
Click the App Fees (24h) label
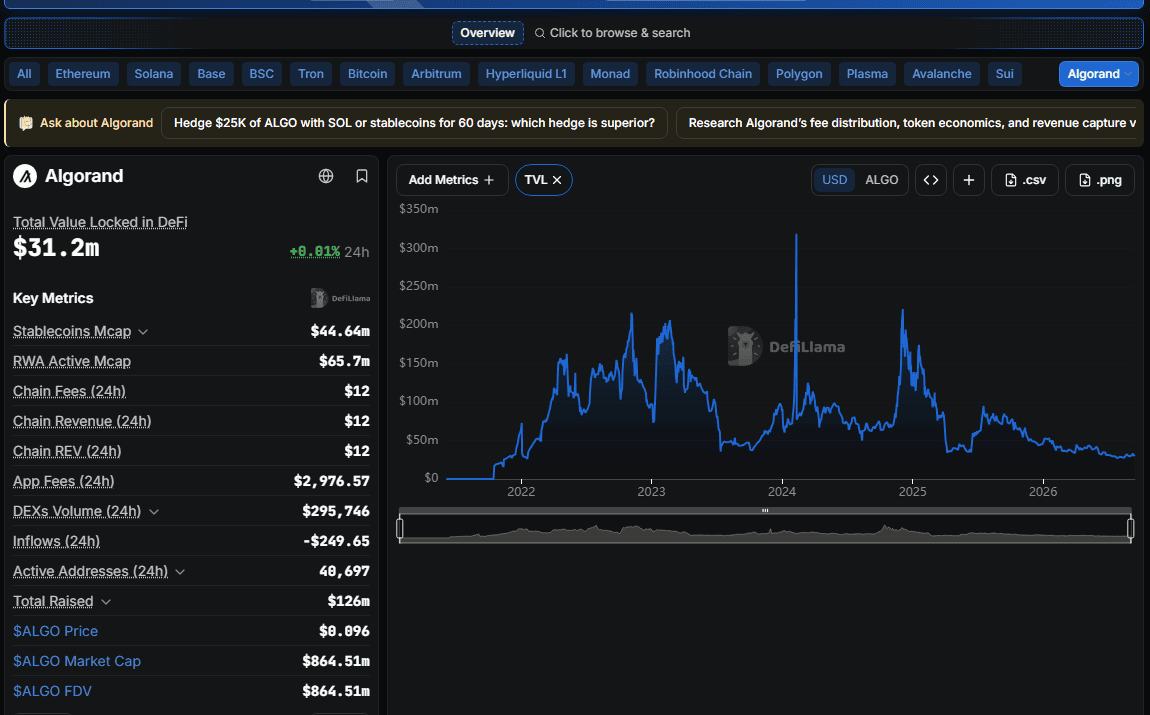pyautogui.click(x=64, y=481)
